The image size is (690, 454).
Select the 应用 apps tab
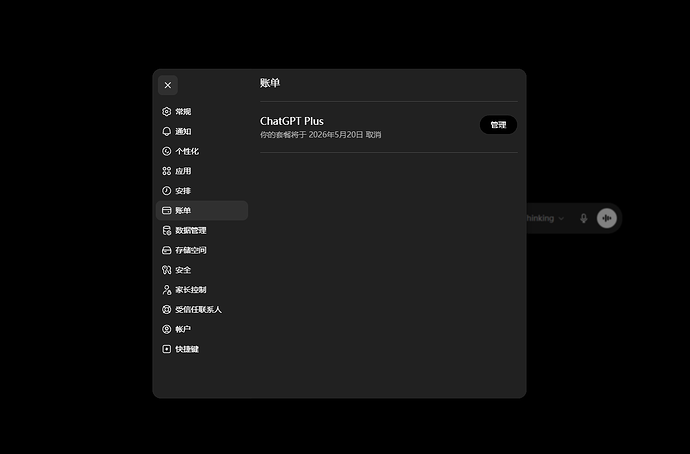[x=202, y=171]
